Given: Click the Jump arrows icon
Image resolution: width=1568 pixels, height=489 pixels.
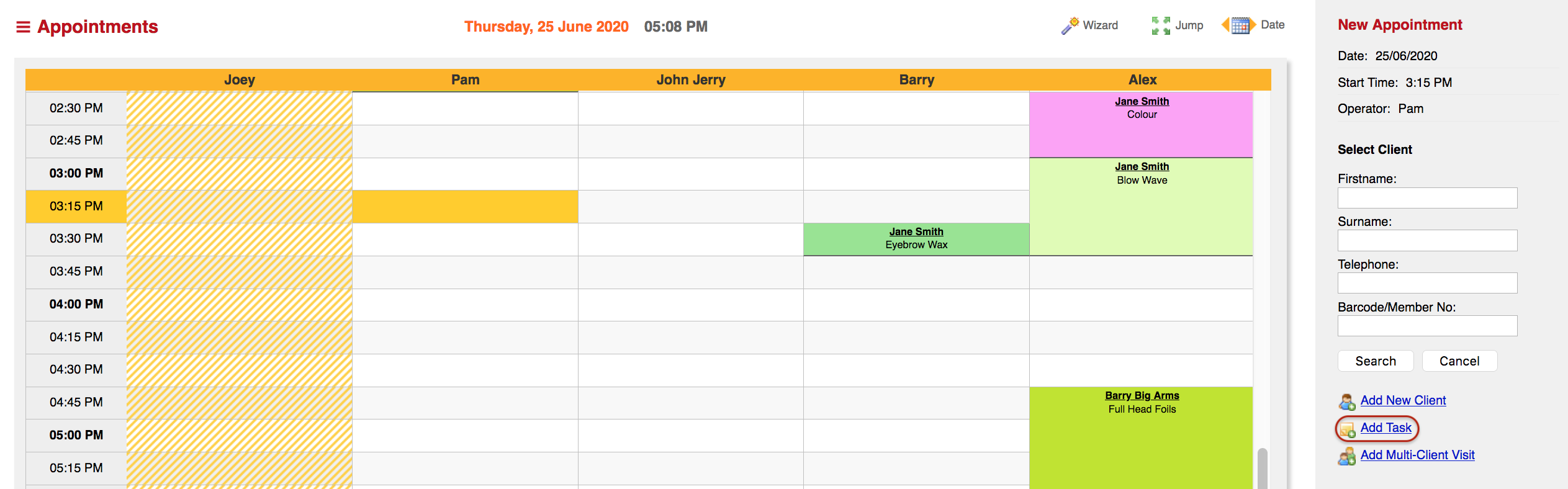Looking at the screenshot, I should (x=1161, y=25).
